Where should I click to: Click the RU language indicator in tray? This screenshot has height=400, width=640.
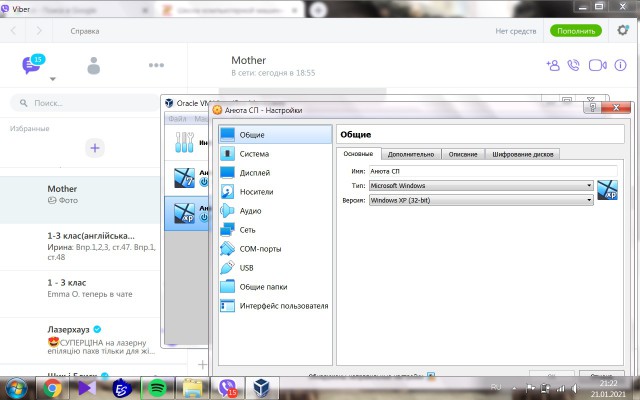coord(496,387)
